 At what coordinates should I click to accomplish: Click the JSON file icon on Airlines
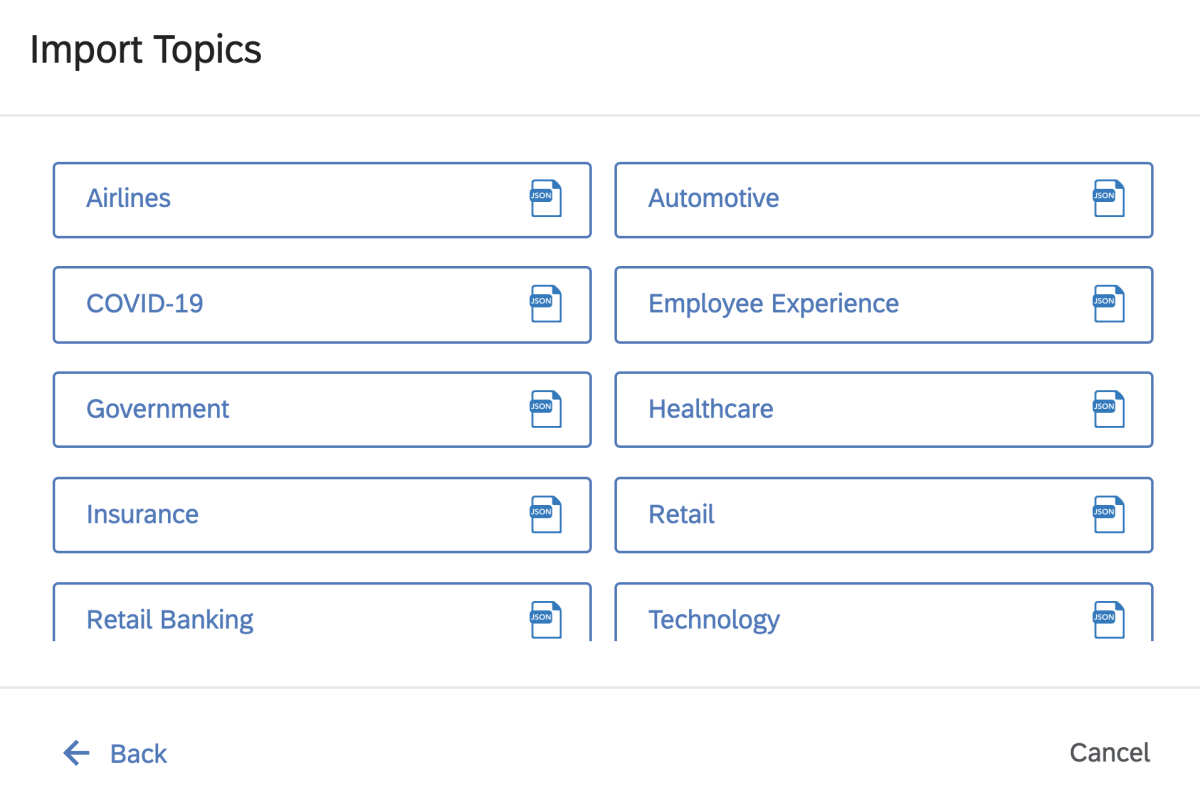pos(545,196)
